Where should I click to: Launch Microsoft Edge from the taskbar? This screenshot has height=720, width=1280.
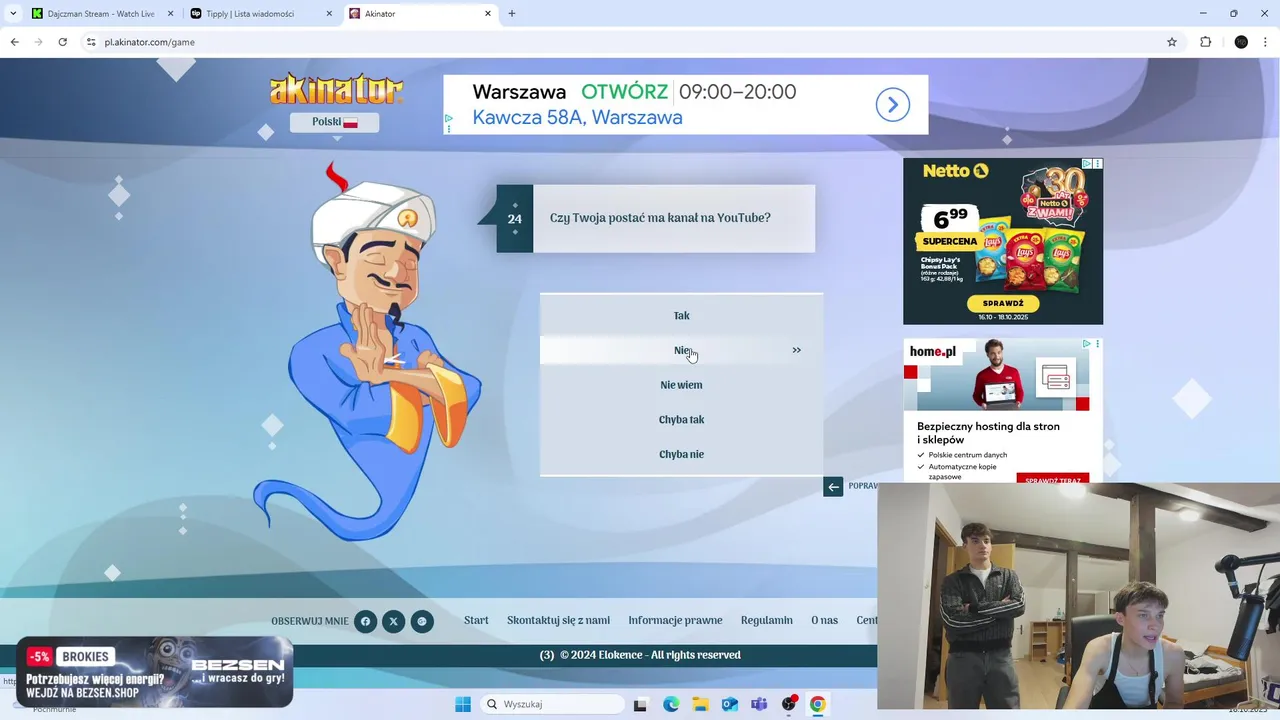tap(671, 704)
